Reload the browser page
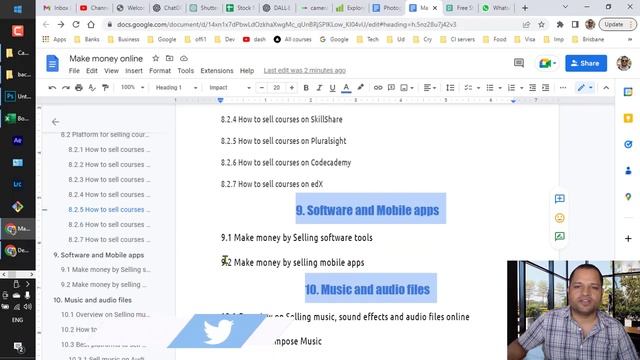Screen dimensions: 640x360 coord(76,24)
